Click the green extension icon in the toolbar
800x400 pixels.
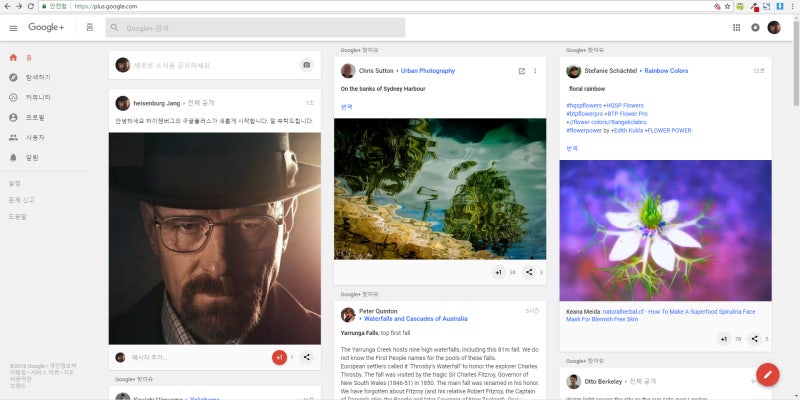pyautogui.click(x=740, y=6)
